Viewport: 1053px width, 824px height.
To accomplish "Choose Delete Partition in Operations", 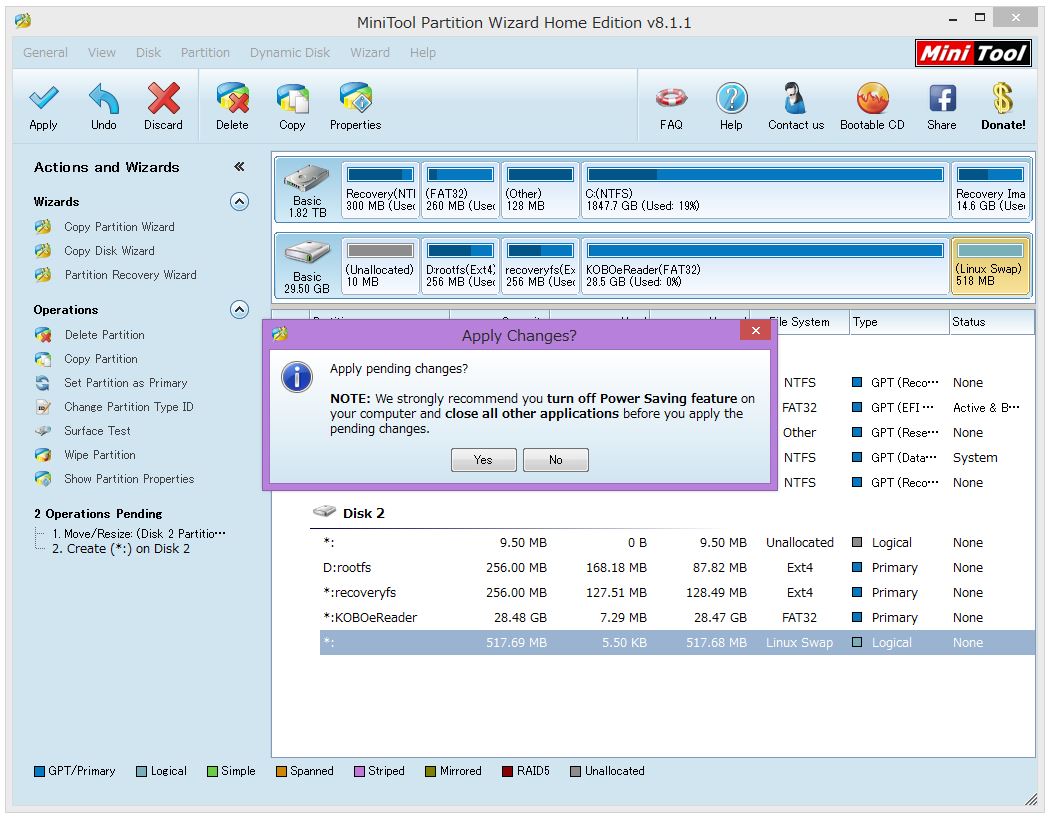I will pos(104,334).
